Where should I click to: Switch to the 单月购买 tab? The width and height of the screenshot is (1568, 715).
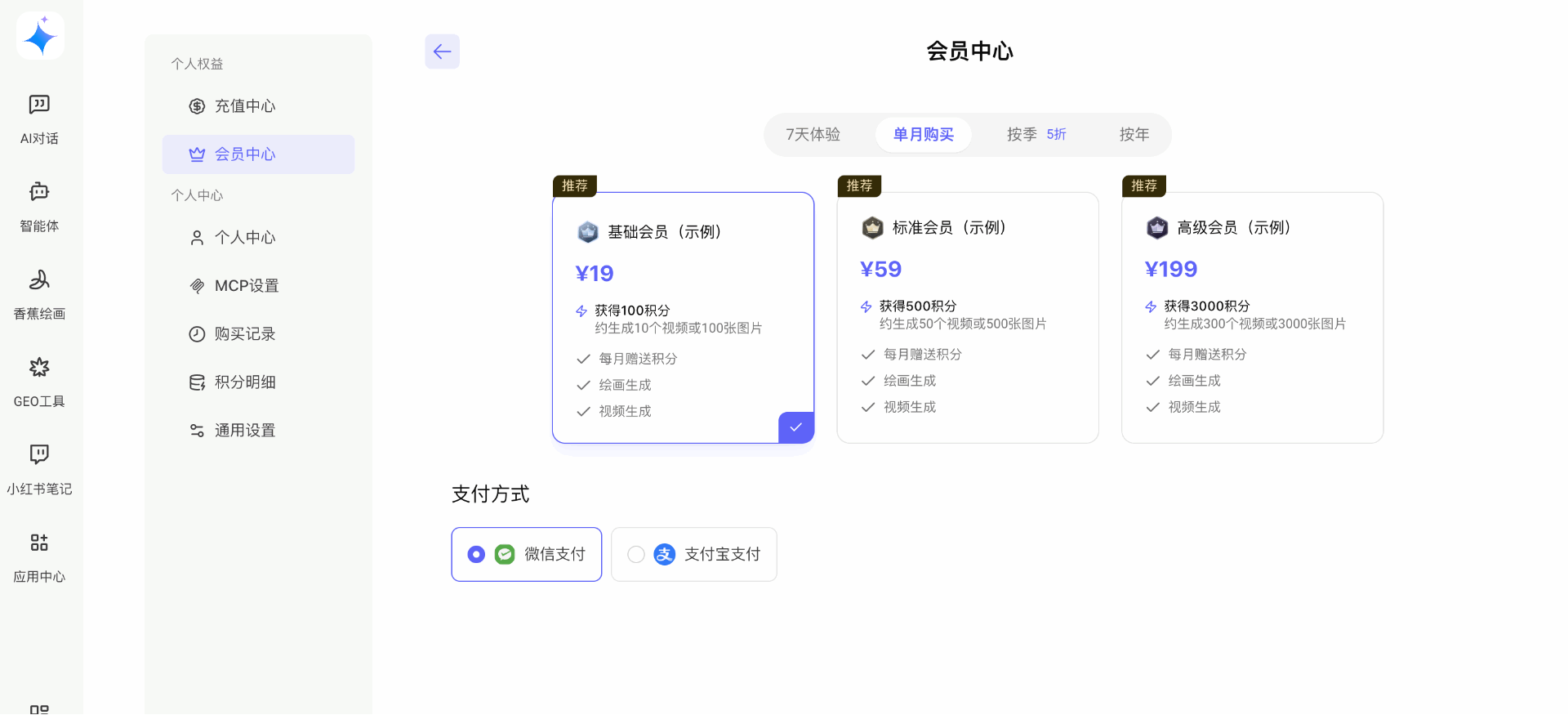(924, 135)
